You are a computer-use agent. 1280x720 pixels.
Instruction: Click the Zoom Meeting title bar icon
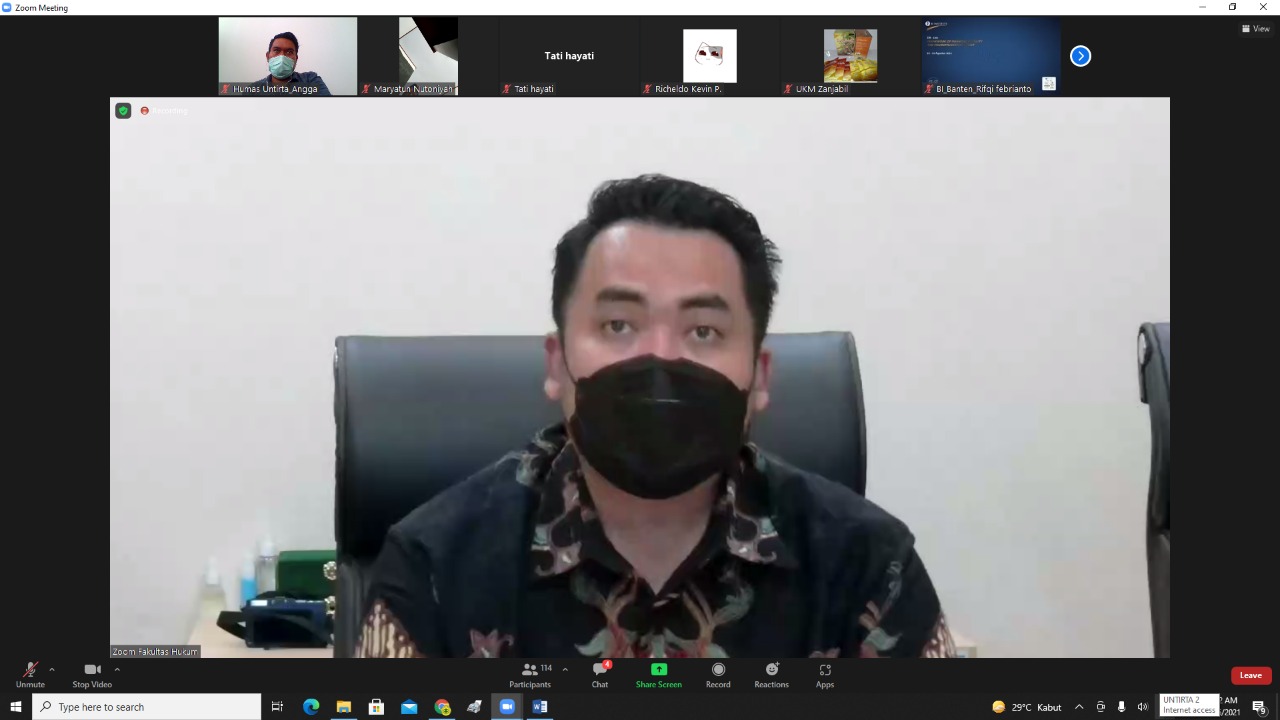(x=7, y=7)
